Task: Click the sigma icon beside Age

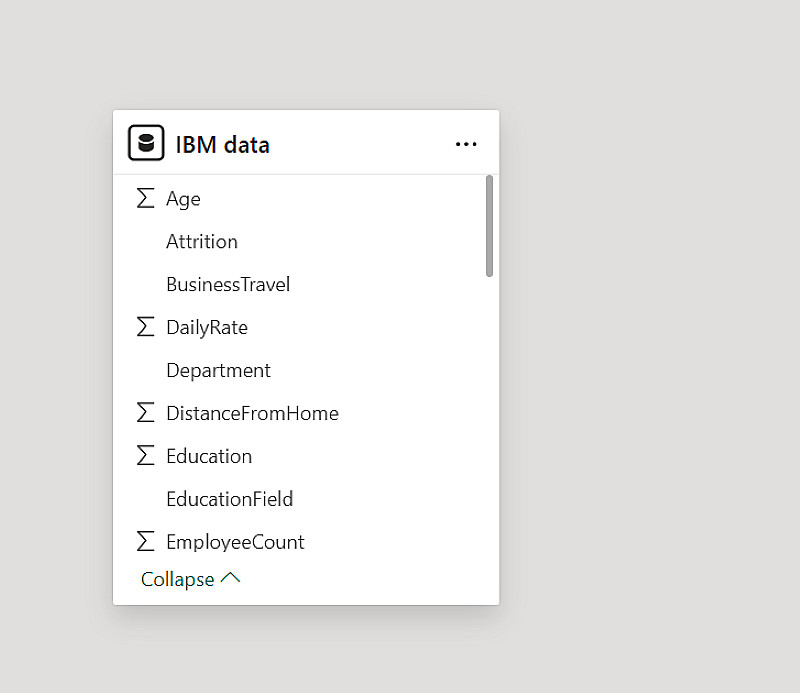Action: pos(146,198)
